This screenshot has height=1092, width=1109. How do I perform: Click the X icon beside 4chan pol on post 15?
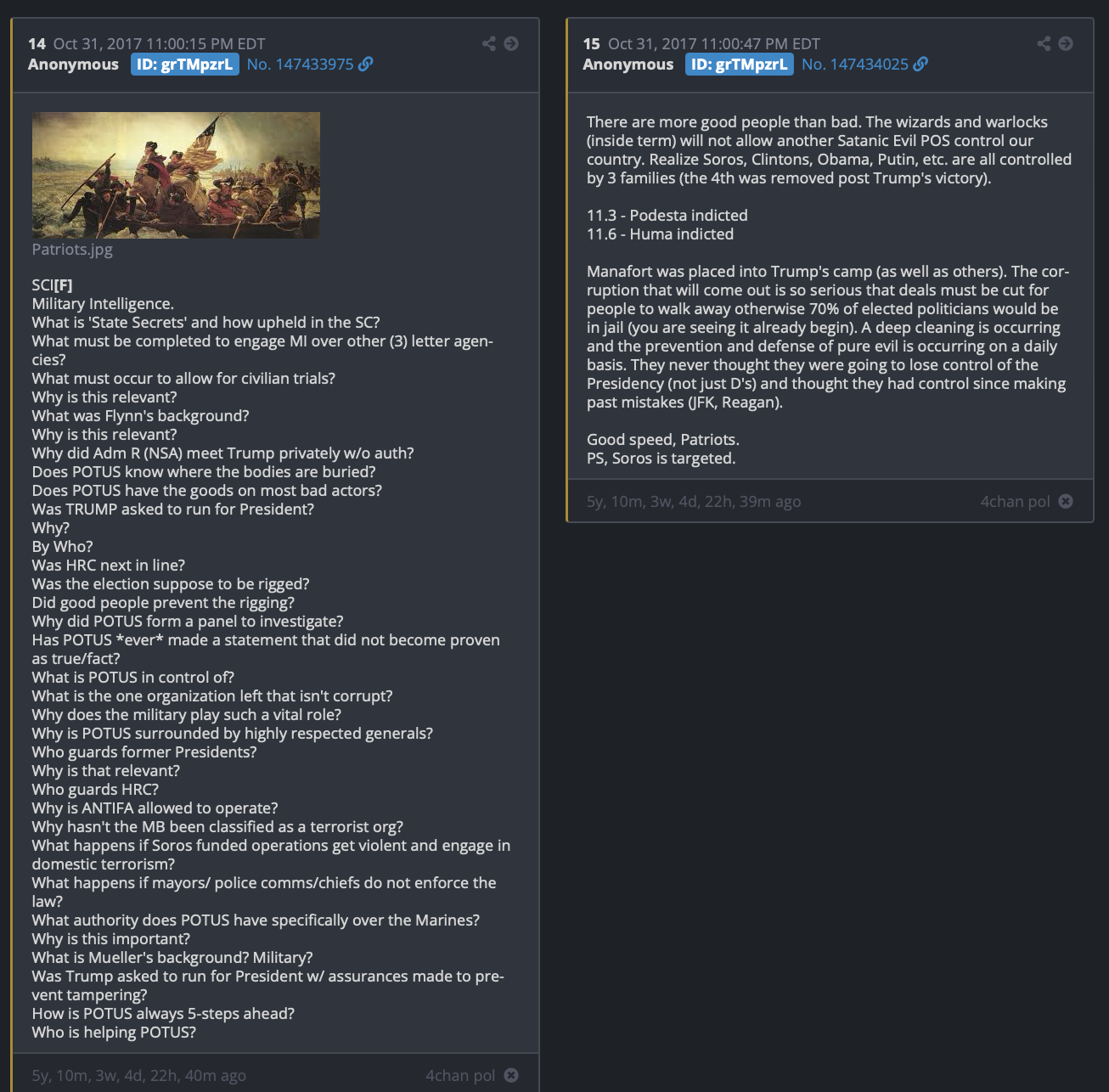pos(1066,501)
